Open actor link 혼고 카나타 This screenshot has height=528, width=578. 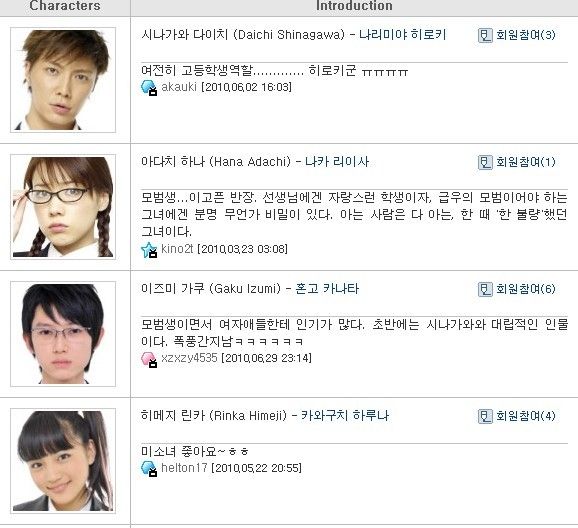327,289
